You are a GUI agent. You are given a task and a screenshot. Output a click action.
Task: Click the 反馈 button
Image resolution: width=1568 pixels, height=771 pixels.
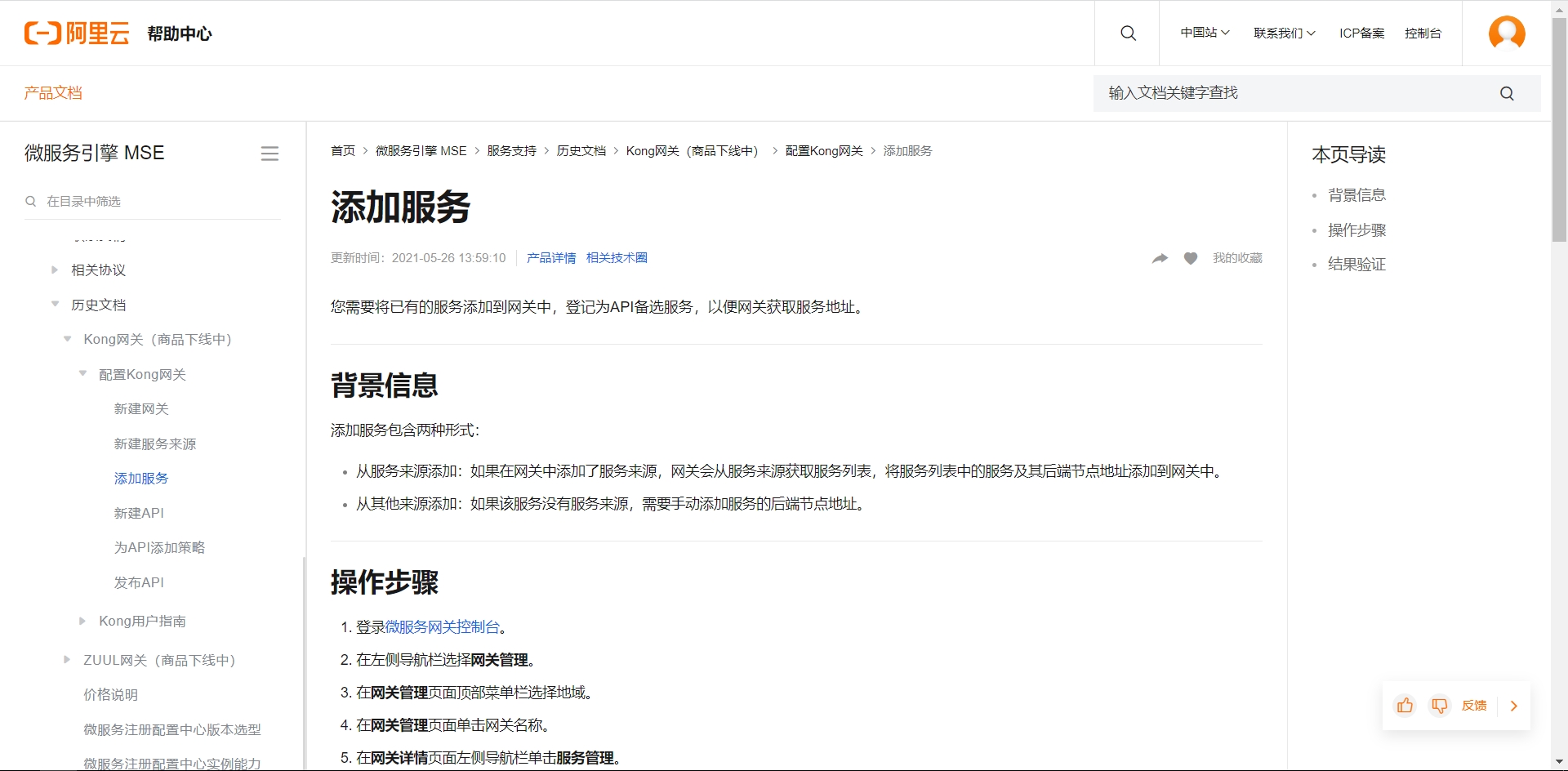(1474, 706)
